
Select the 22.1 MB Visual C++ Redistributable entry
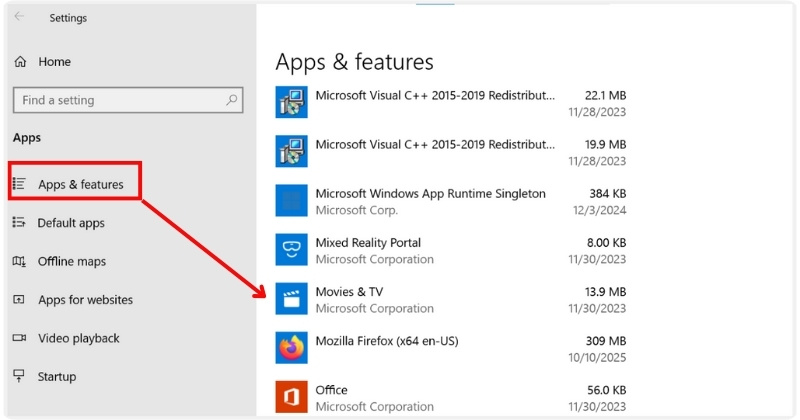click(x=451, y=103)
